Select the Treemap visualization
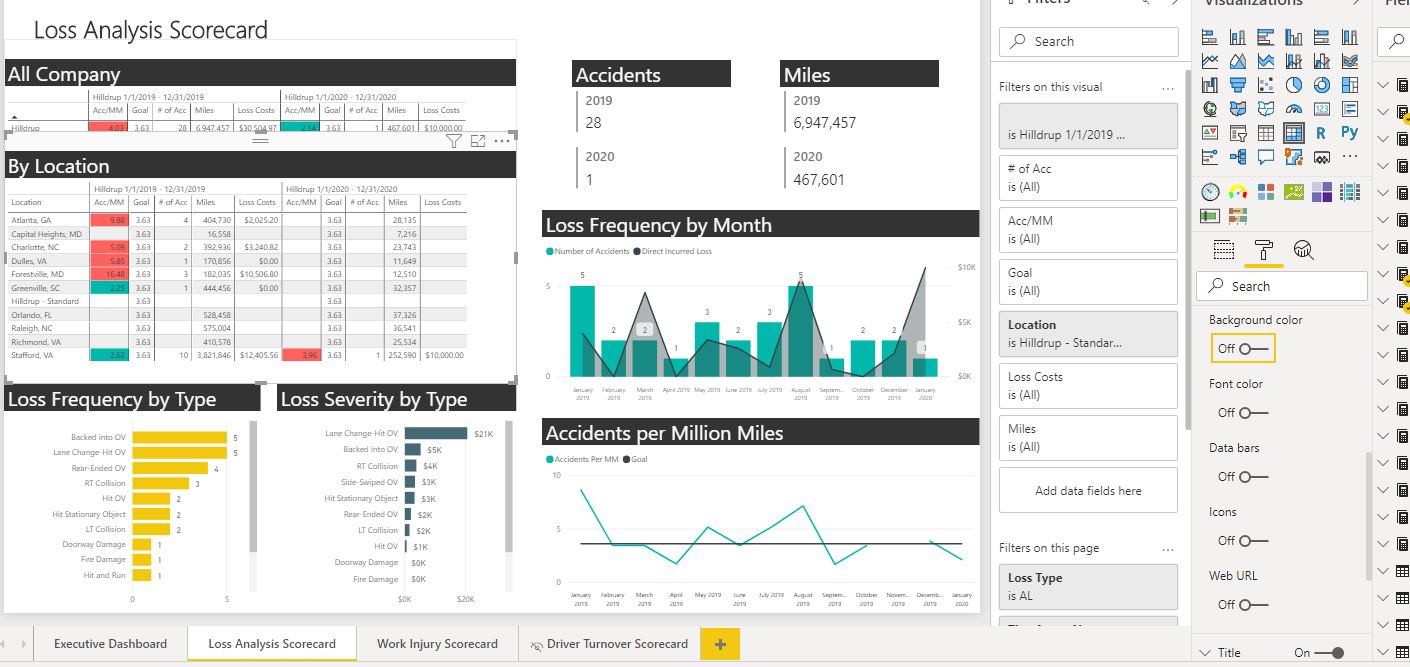The image size is (1410, 667). point(1349,85)
